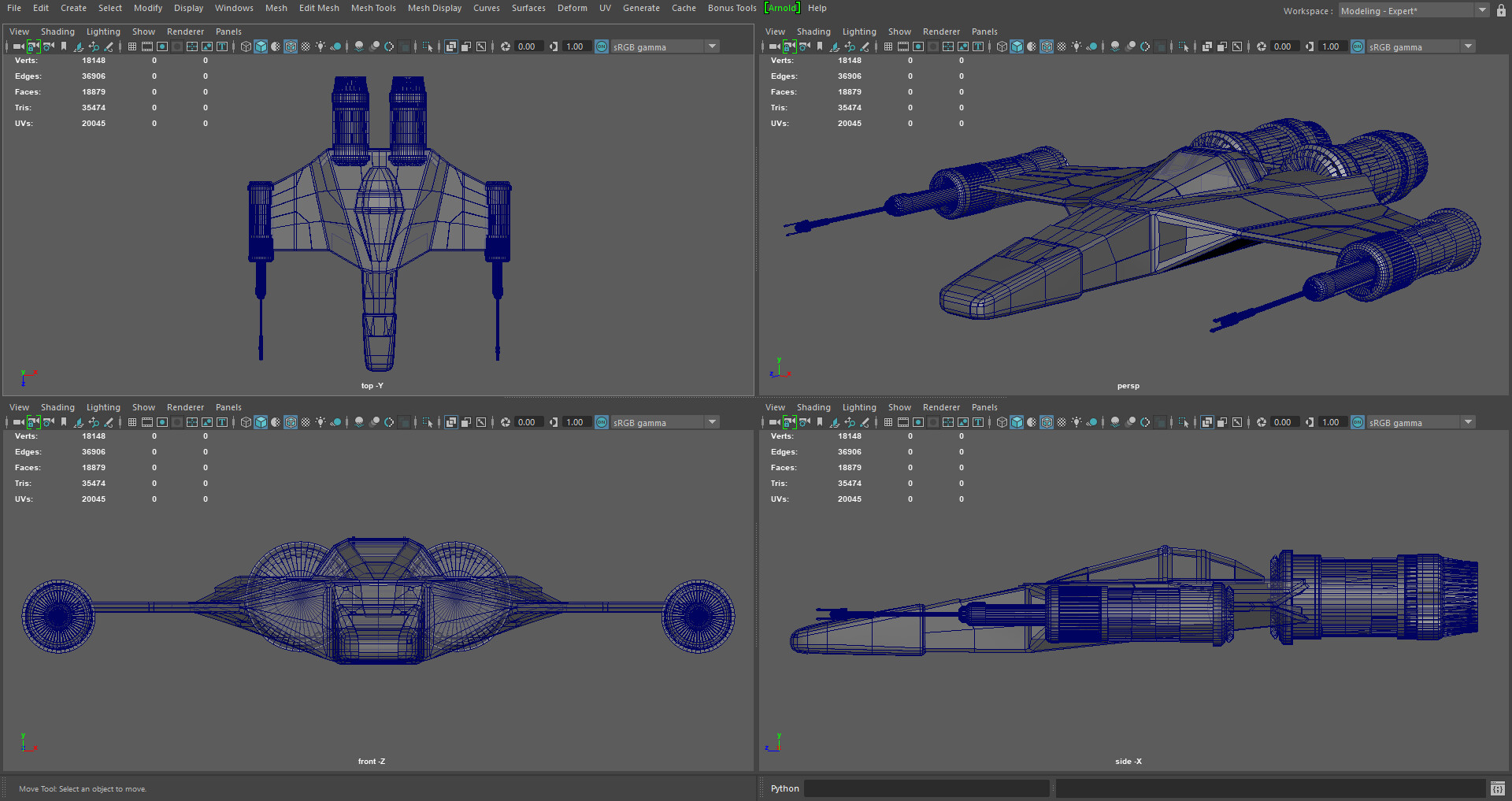The width and height of the screenshot is (1512, 801).
Task: Toggle Resolution Gate in persp panel
Action: (918, 46)
